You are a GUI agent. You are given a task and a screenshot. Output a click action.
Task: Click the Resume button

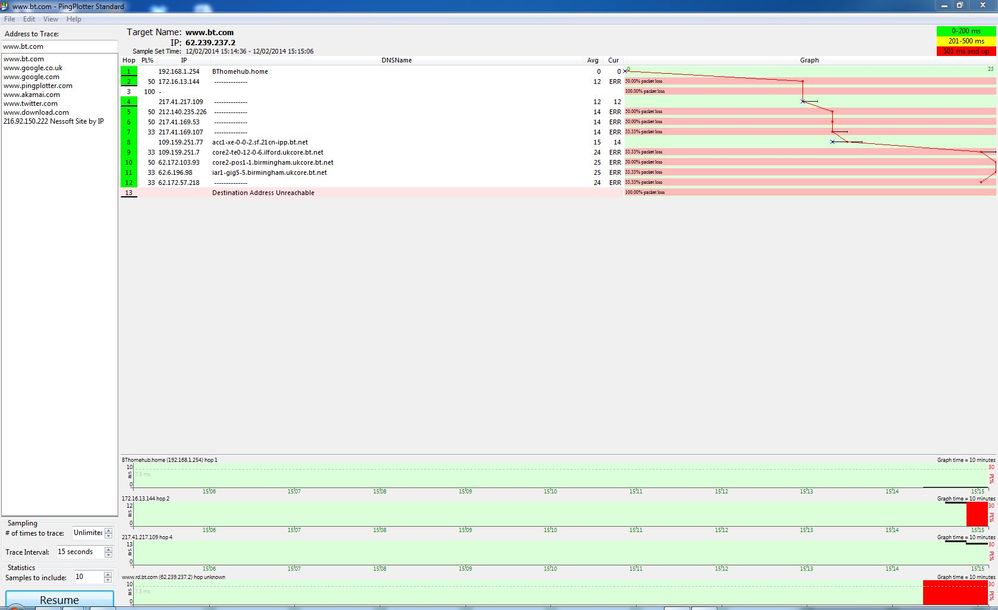(x=59, y=600)
